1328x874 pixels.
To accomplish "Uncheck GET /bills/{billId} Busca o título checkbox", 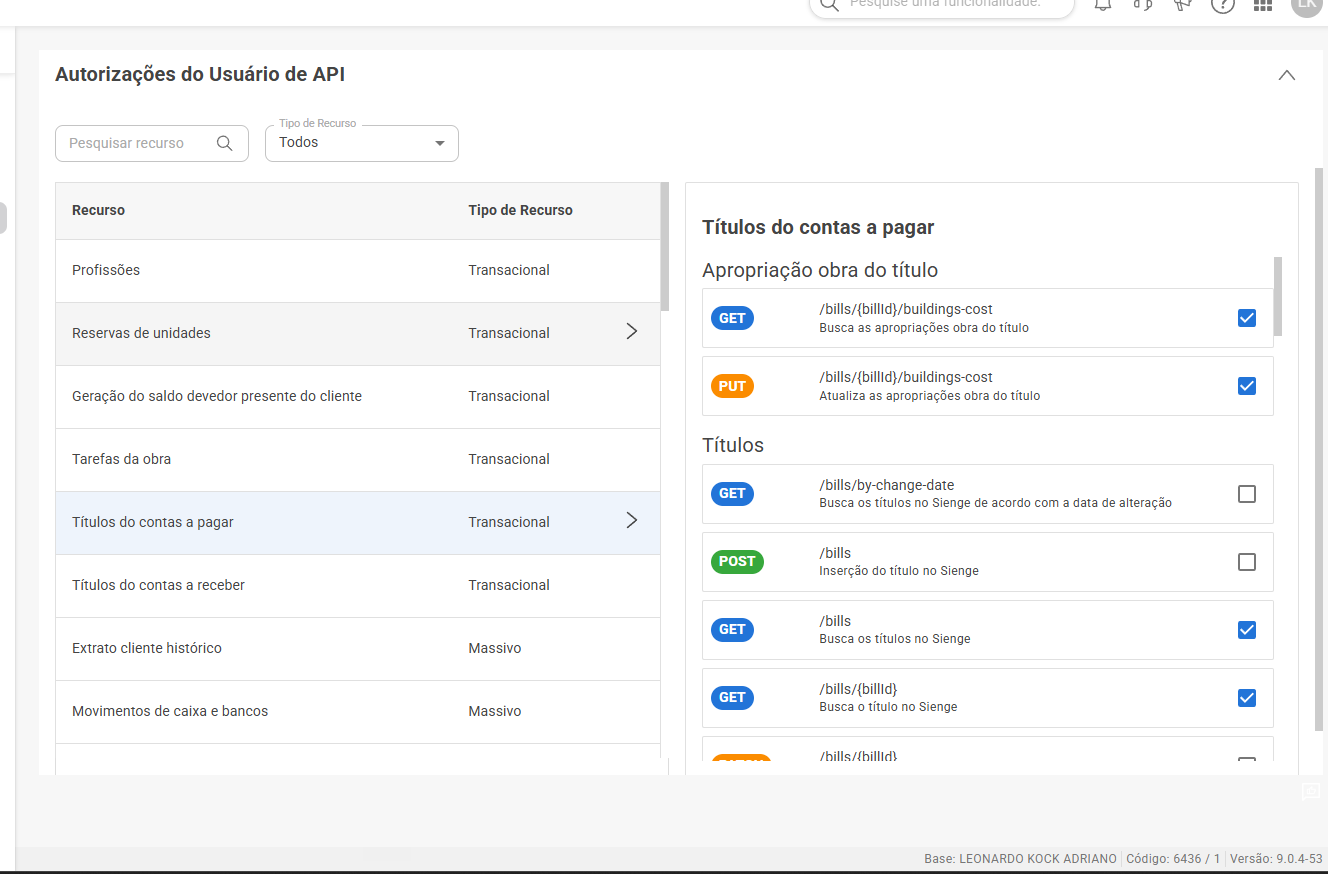I will (x=1247, y=698).
